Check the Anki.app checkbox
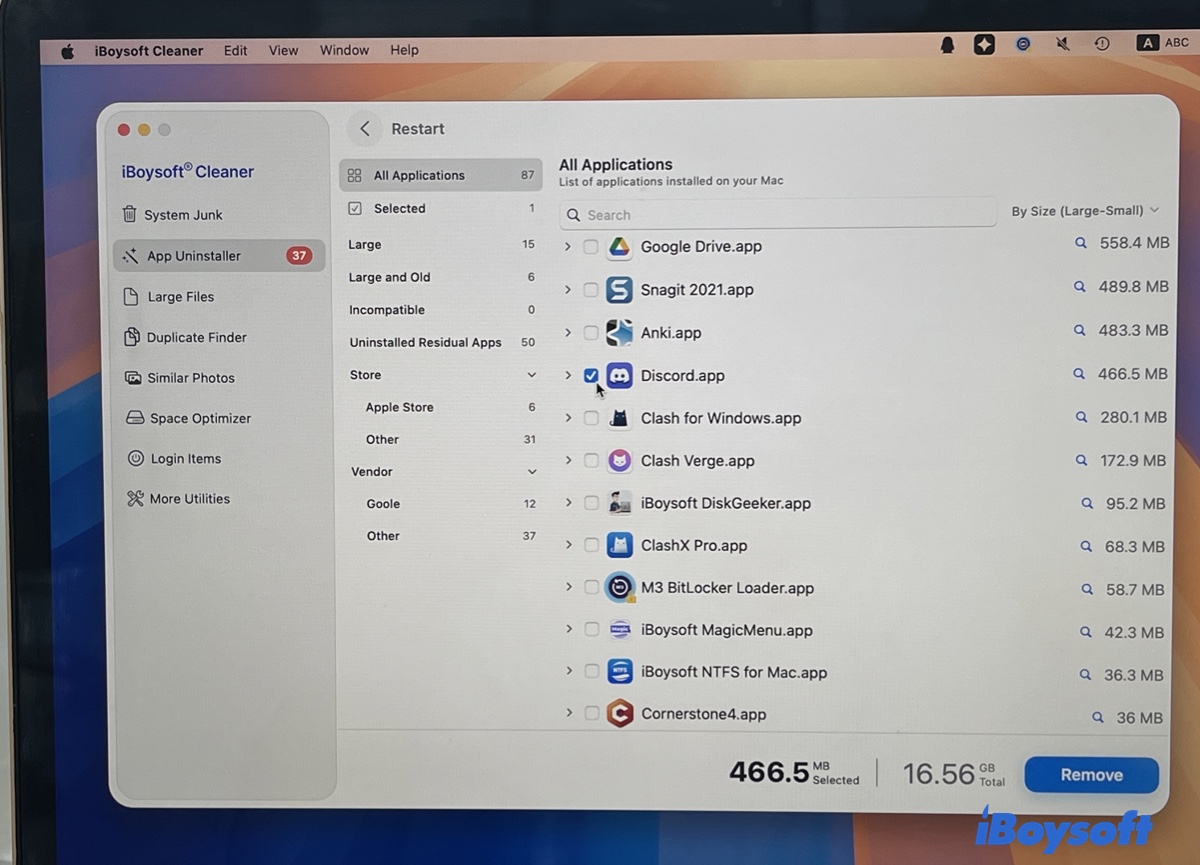 click(x=591, y=333)
